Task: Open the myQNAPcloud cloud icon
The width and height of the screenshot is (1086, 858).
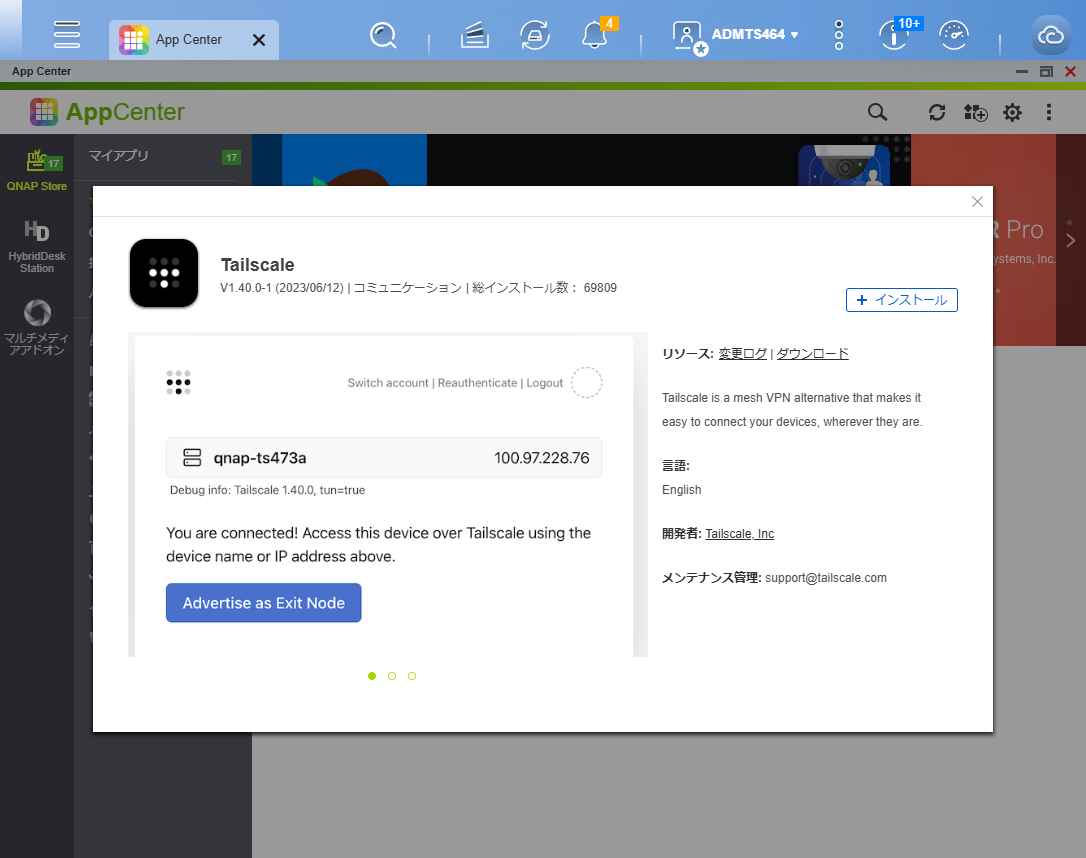Action: click(x=1050, y=35)
